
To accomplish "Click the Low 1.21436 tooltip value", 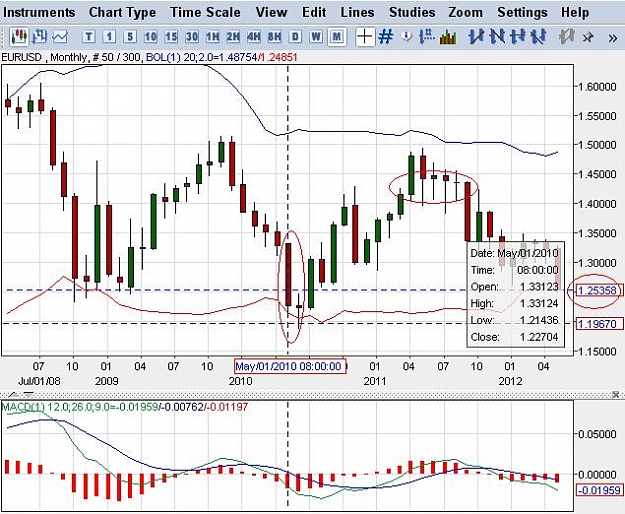I will (539, 320).
